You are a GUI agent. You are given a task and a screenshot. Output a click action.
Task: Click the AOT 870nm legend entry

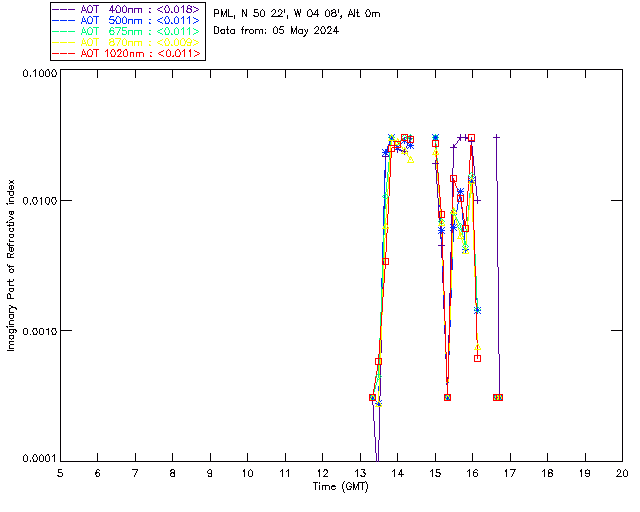127,42
